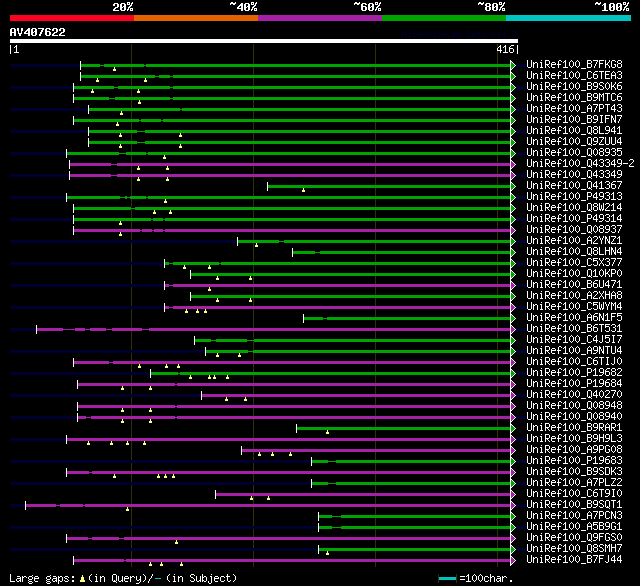Viewport: 640px width, 586px height.
Task: Select the UniRef100_B6U471 label
Action: click(x=574, y=285)
